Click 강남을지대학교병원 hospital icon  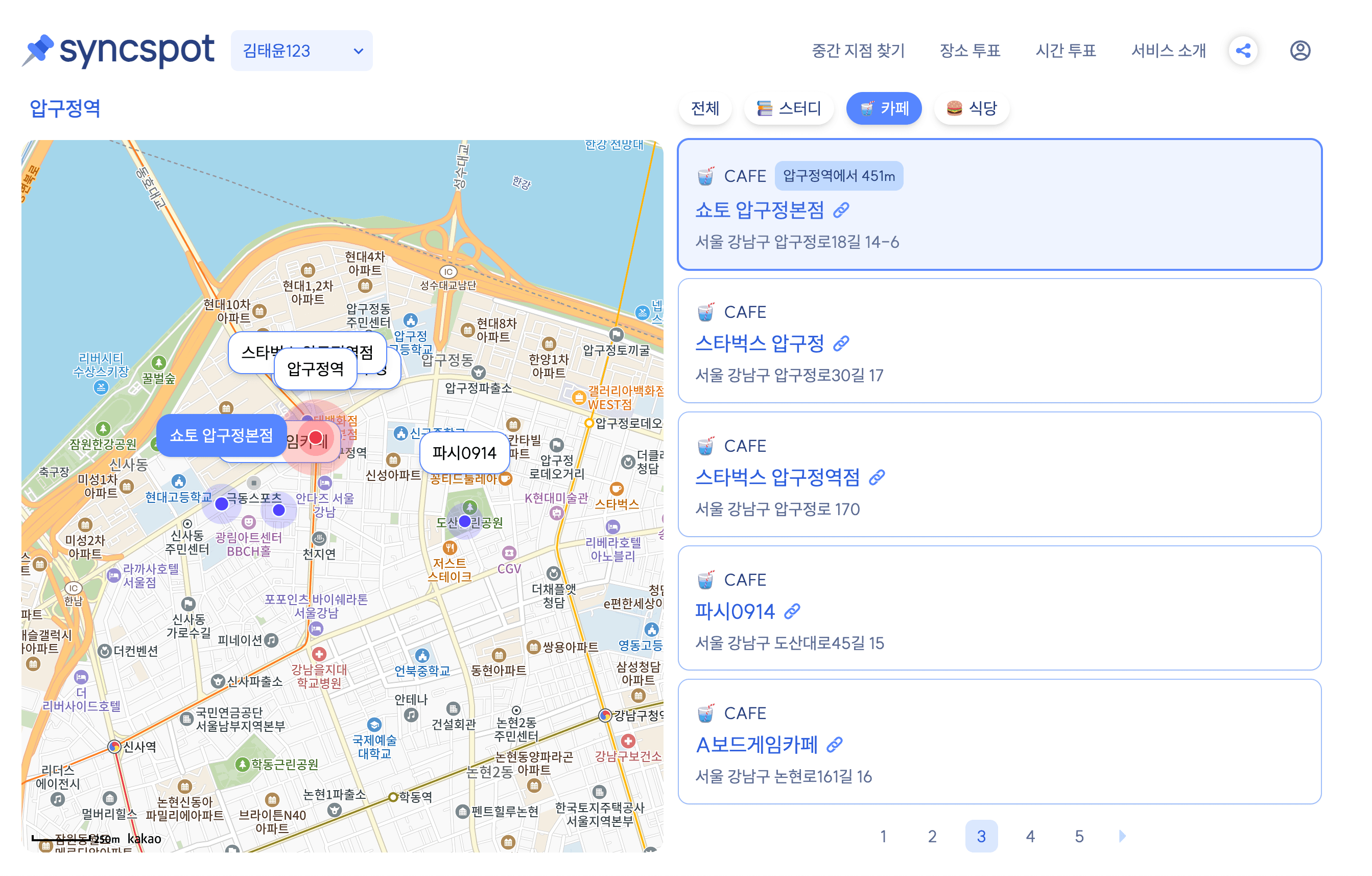(x=319, y=654)
